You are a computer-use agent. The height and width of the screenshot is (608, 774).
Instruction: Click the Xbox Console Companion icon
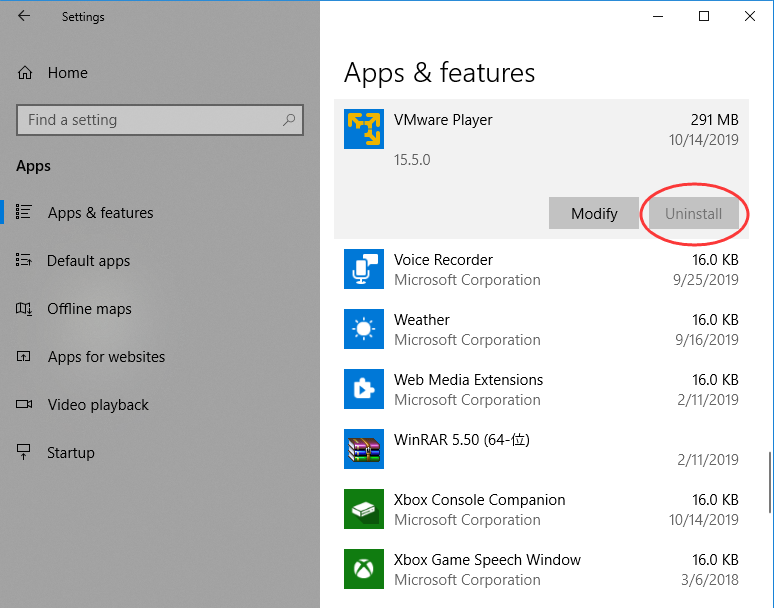click(364, 509)
